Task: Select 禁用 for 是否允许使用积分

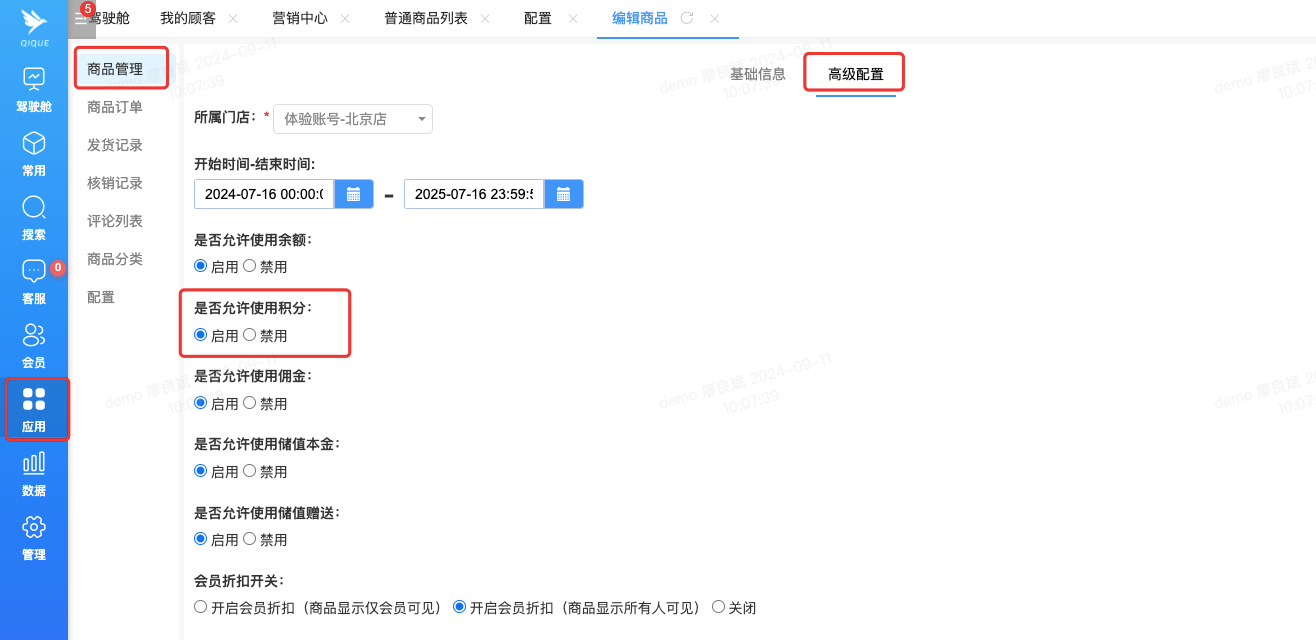Action: (x=250, y=335)
